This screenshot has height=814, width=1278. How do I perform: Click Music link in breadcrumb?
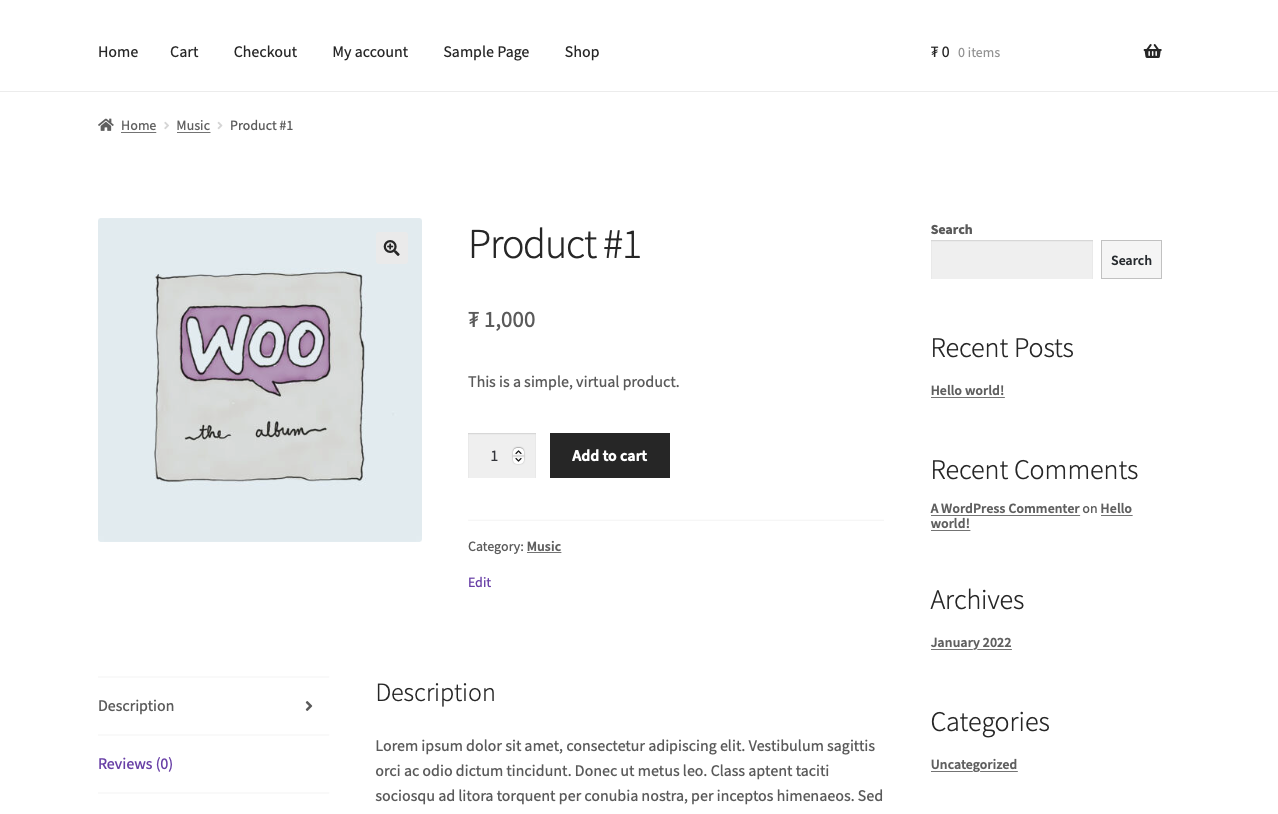(193, 125)
